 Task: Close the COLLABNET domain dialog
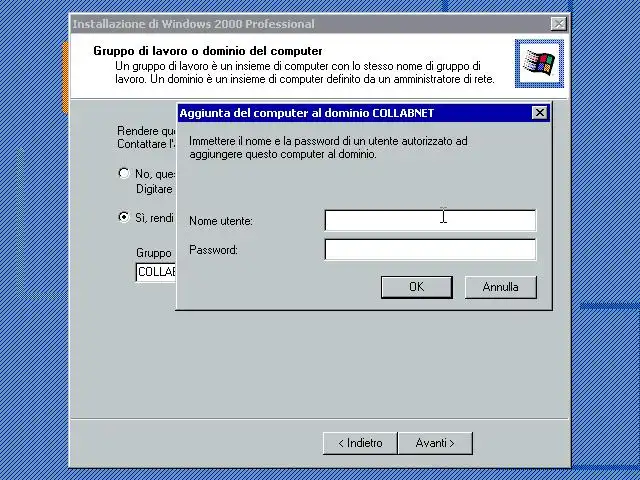tap(540, 113)
